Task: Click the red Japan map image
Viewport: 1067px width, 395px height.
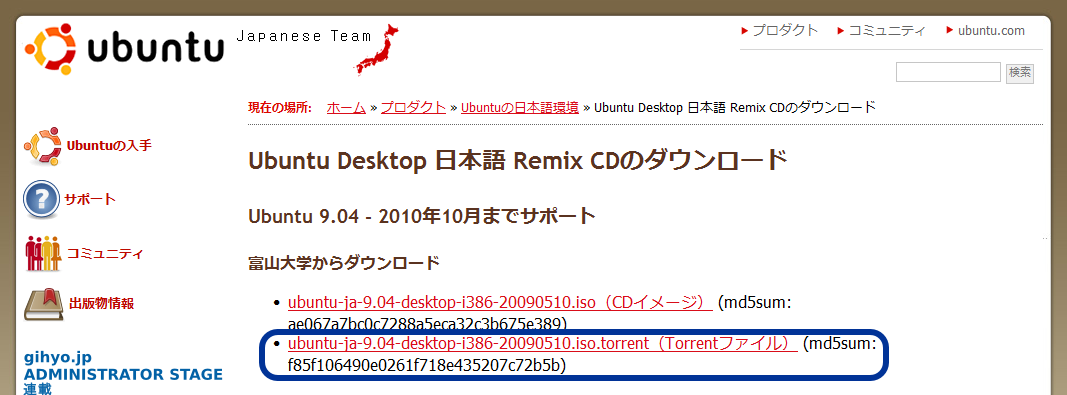Action: pos(376,50)
